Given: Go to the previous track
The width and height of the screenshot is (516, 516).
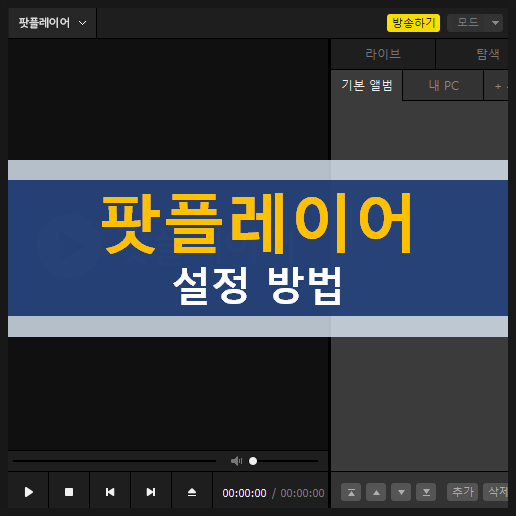Looking at the screenshot, I should click(x=110, y=492).
